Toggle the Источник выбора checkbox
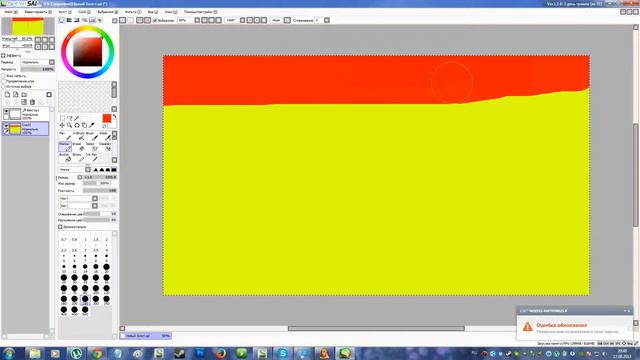Image resolution: width=640 pixels, height=360 pixels. point(4,87)
